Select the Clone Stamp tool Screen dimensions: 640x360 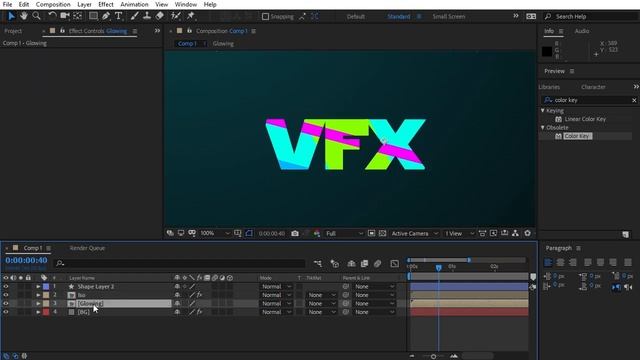point(147,16)
